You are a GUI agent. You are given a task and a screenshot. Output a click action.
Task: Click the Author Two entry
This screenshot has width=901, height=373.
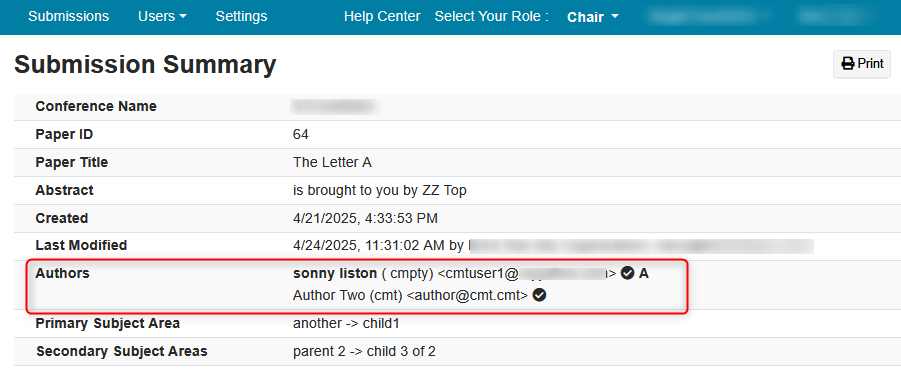[410, 295]
